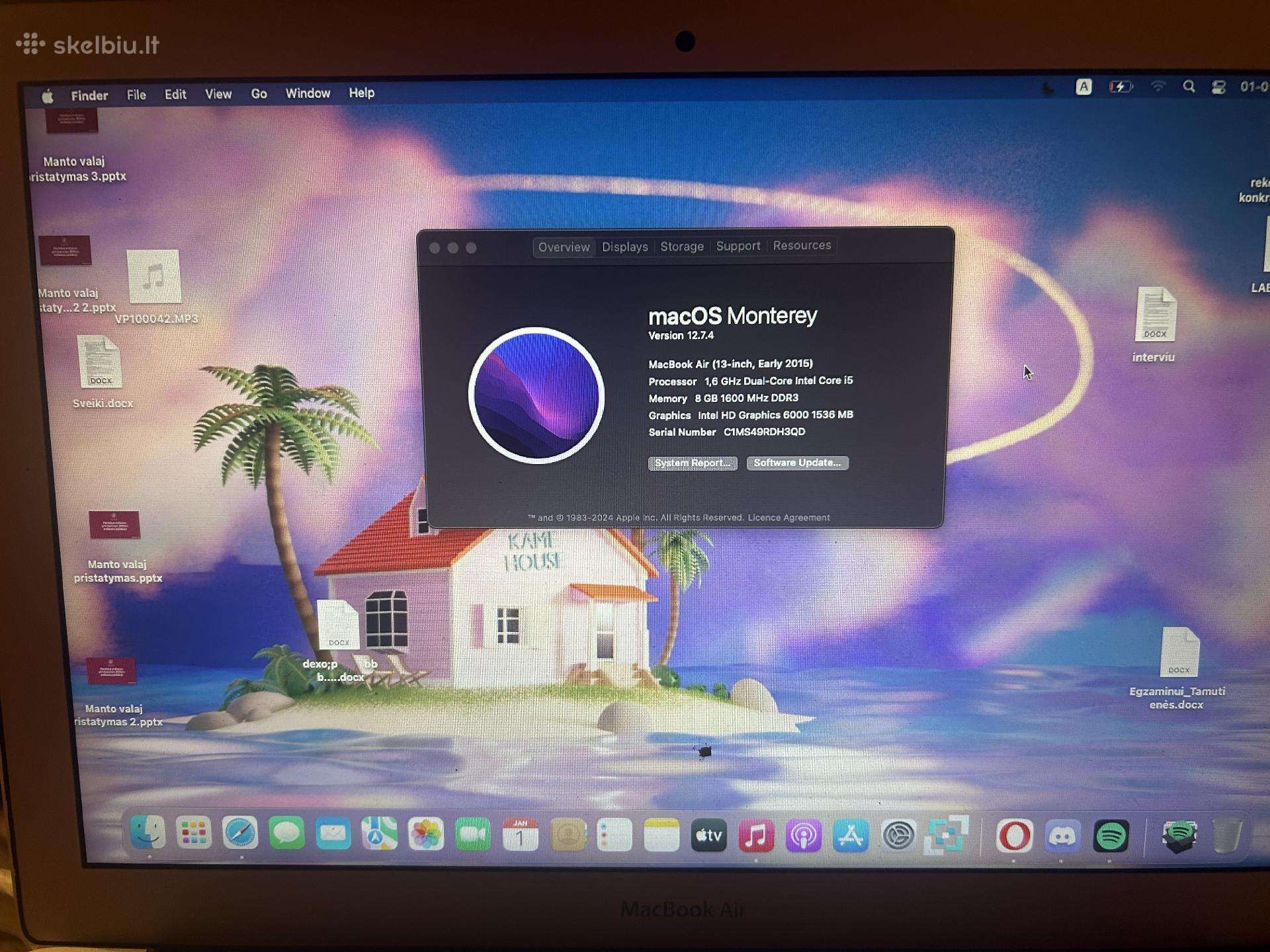
Task: Open the Photos app icon
Action: pos(426,834)
